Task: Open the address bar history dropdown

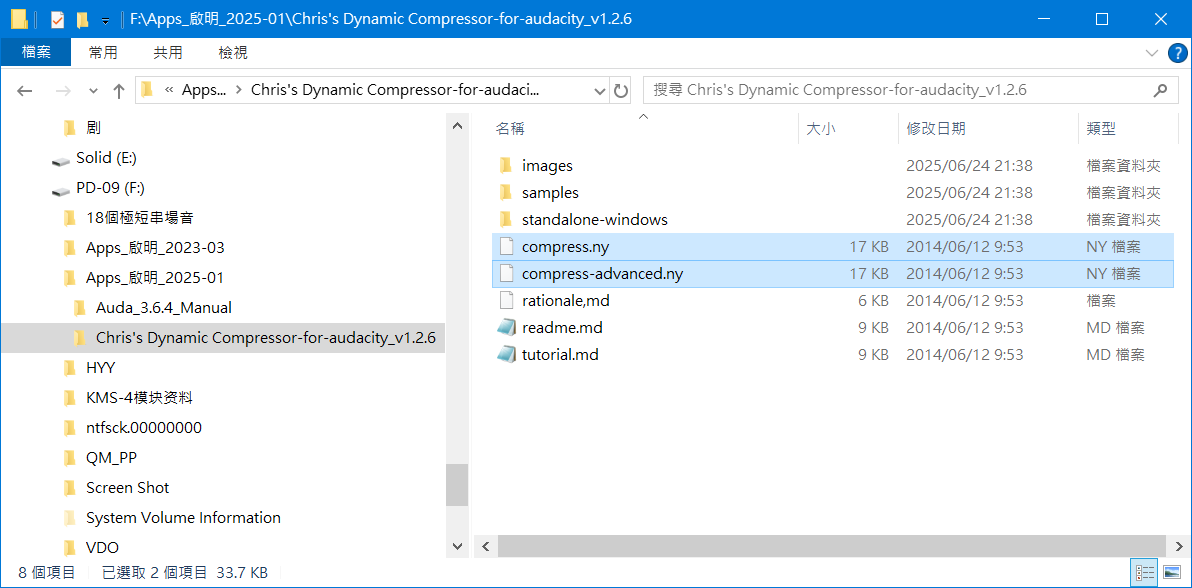Action: click(x=598, y=91)
